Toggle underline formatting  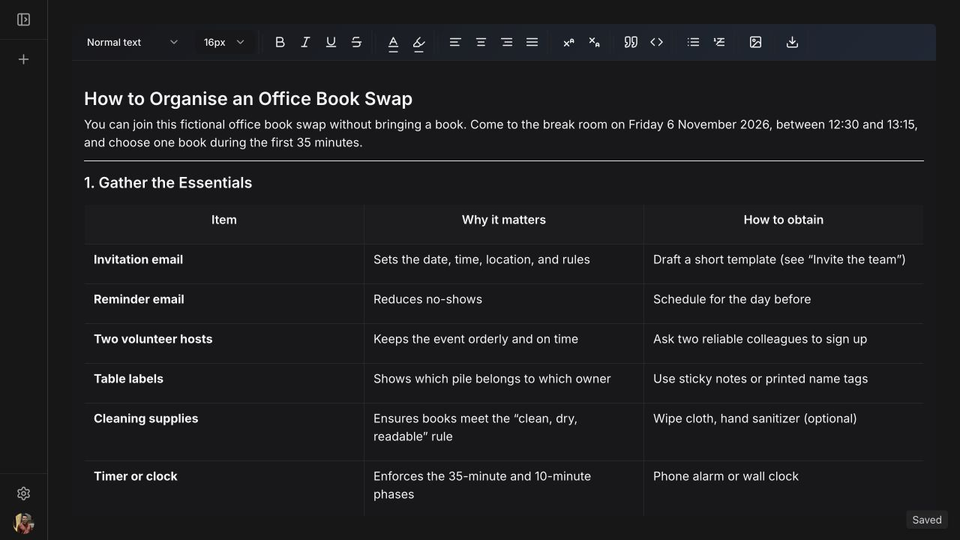(x=331, y=42)
